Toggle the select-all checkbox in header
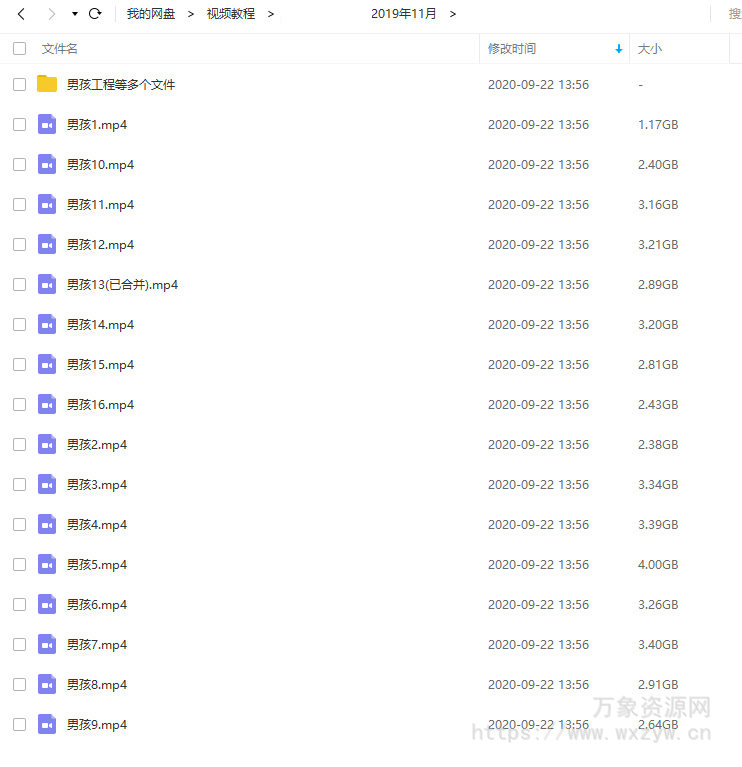Image resolution: width=742 pixels, height=767 pixels. [x=19, y=48]
